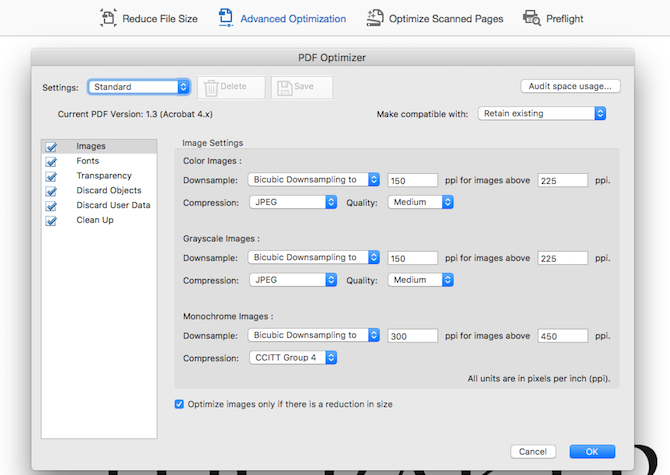Disable optimize images only if size reduction

180,404
